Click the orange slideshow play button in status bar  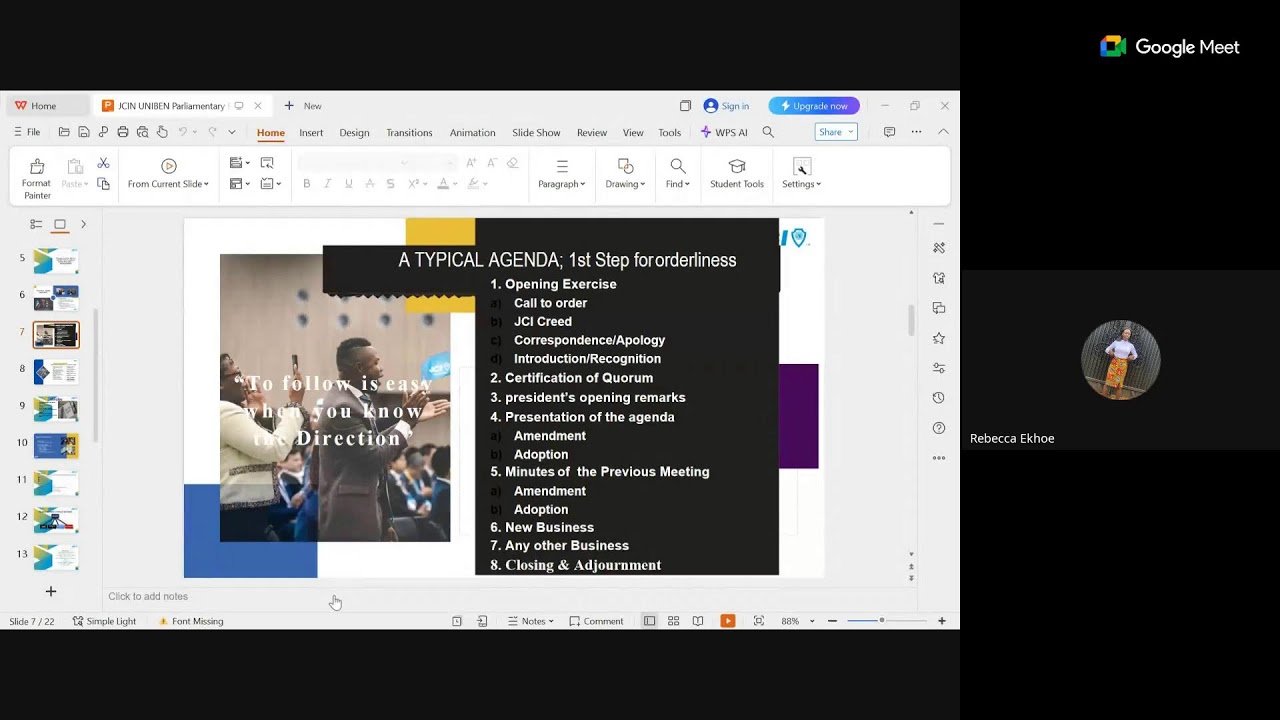click(728, 621)
